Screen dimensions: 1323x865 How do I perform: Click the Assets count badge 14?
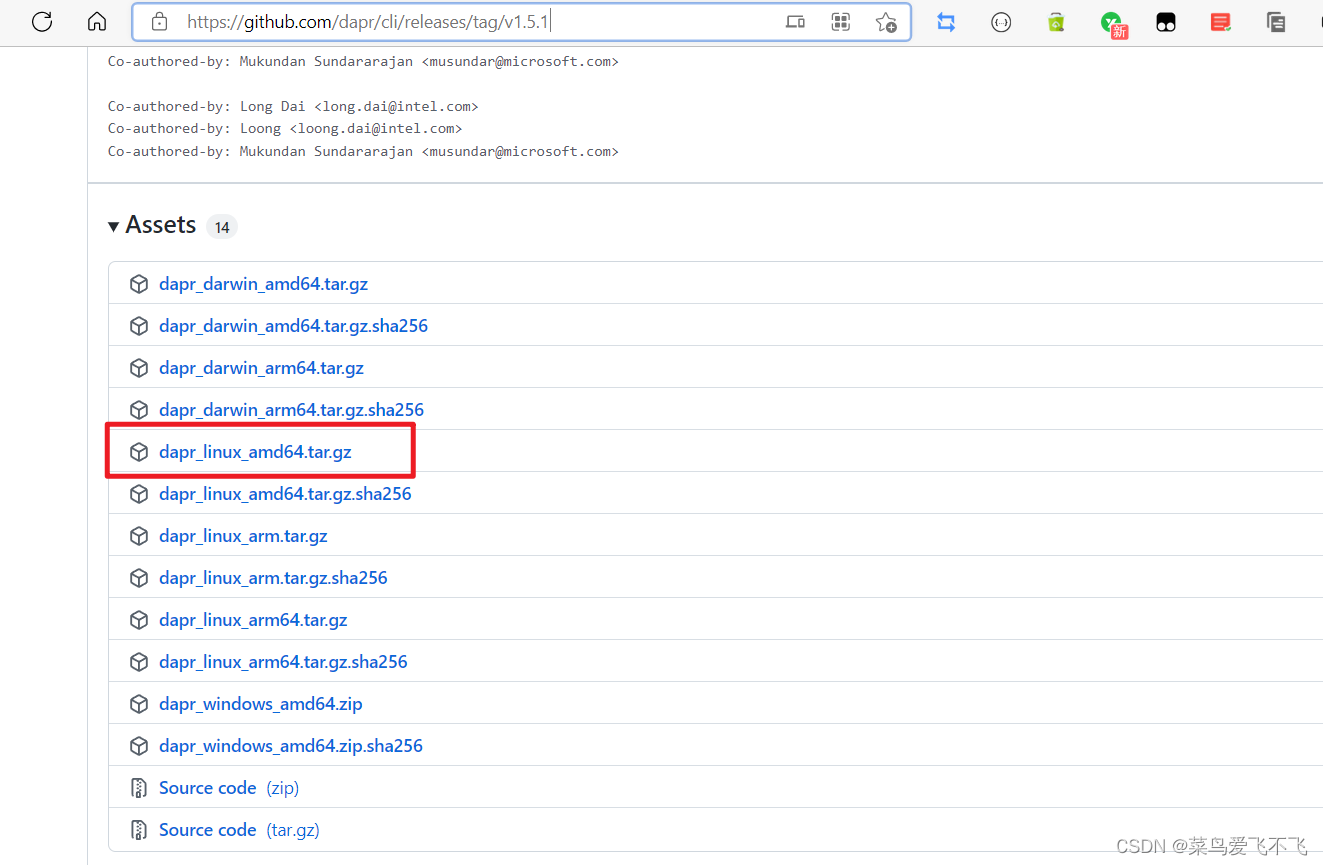(222, 227)
